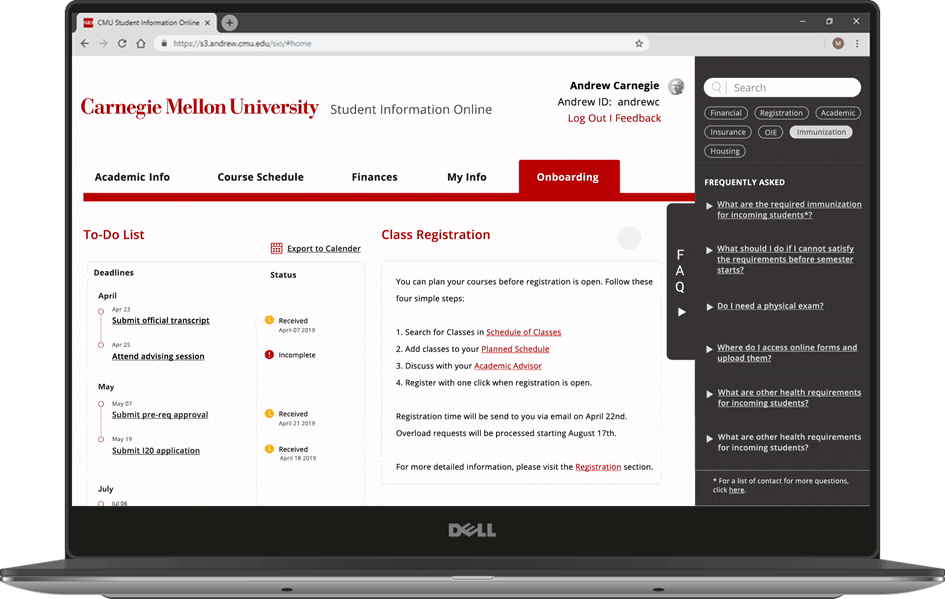Toggle the Academic filter tag
This screenshot has width=945, height=599.
tap(838, 113)
